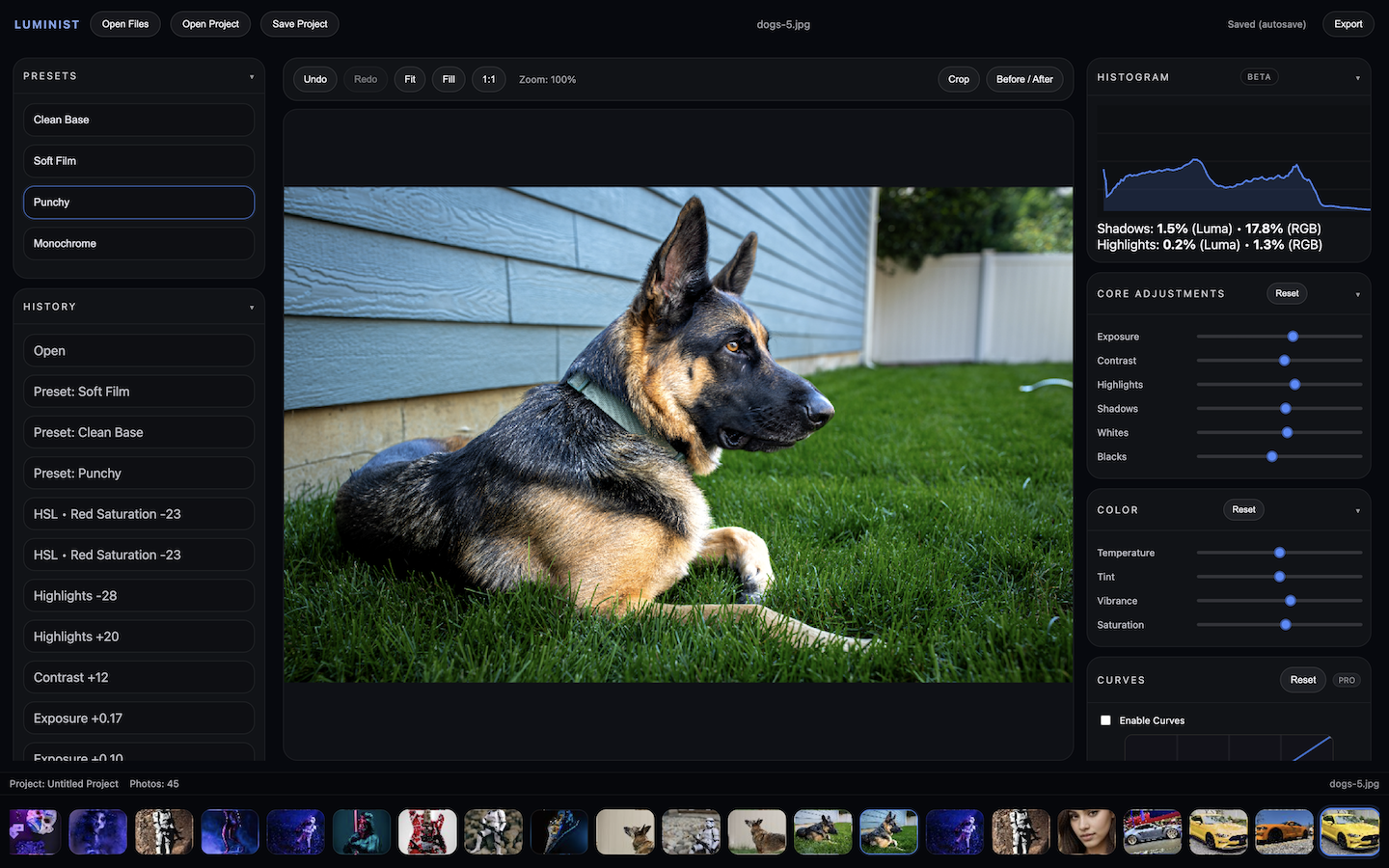Click the Exposure slider handle

click(x=1293, y=337)
